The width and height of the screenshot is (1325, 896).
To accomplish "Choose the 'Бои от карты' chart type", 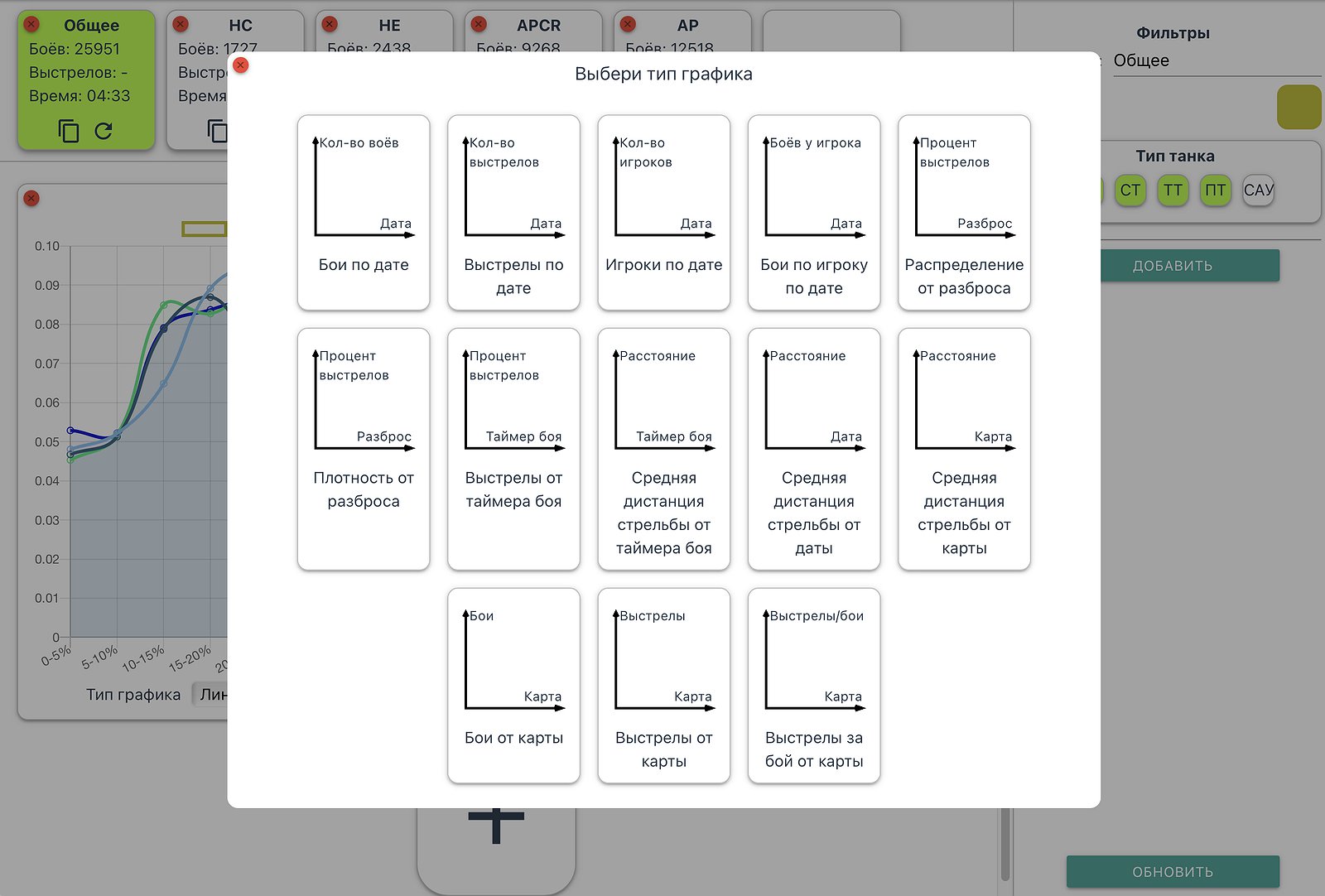I will 513,685.
